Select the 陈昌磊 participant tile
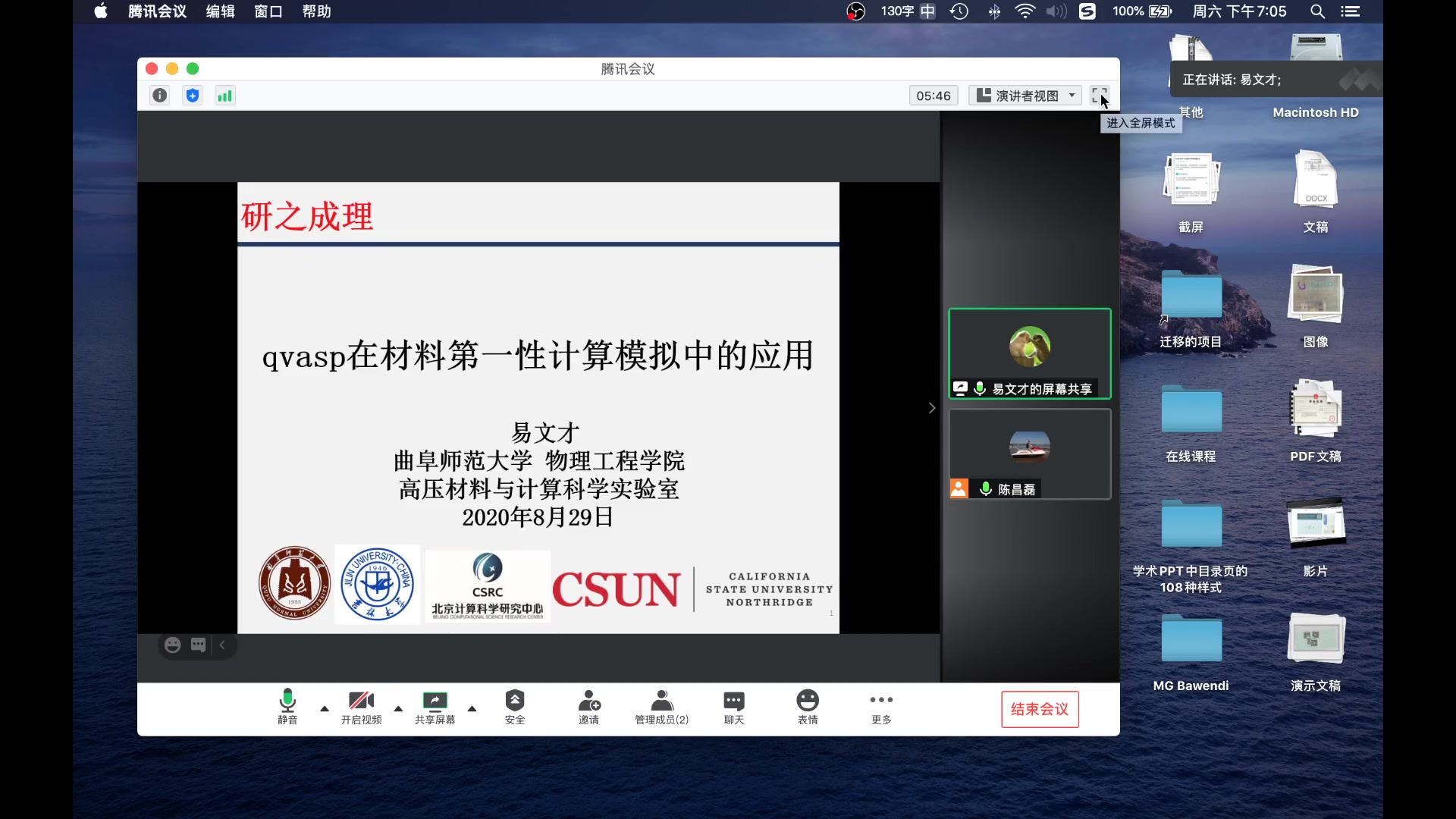The height and width of the screenshot is (819, 1456). [1030, 454]
